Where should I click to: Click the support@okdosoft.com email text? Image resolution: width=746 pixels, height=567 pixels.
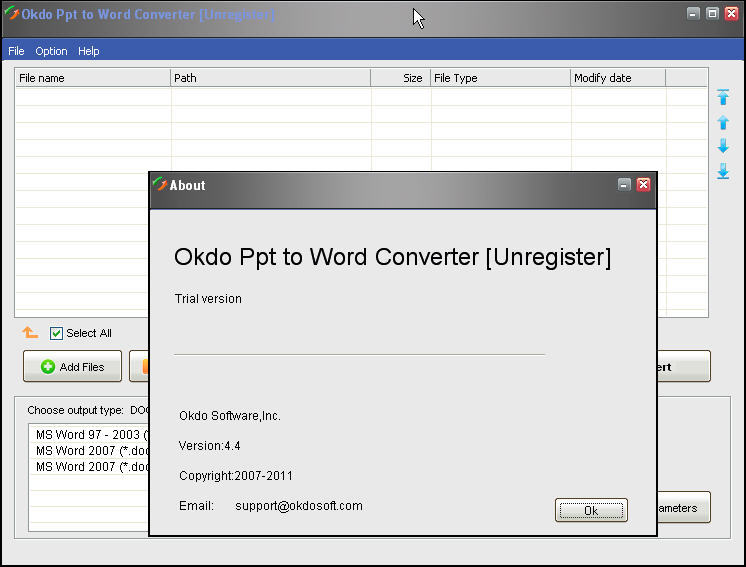coord(299,506)
